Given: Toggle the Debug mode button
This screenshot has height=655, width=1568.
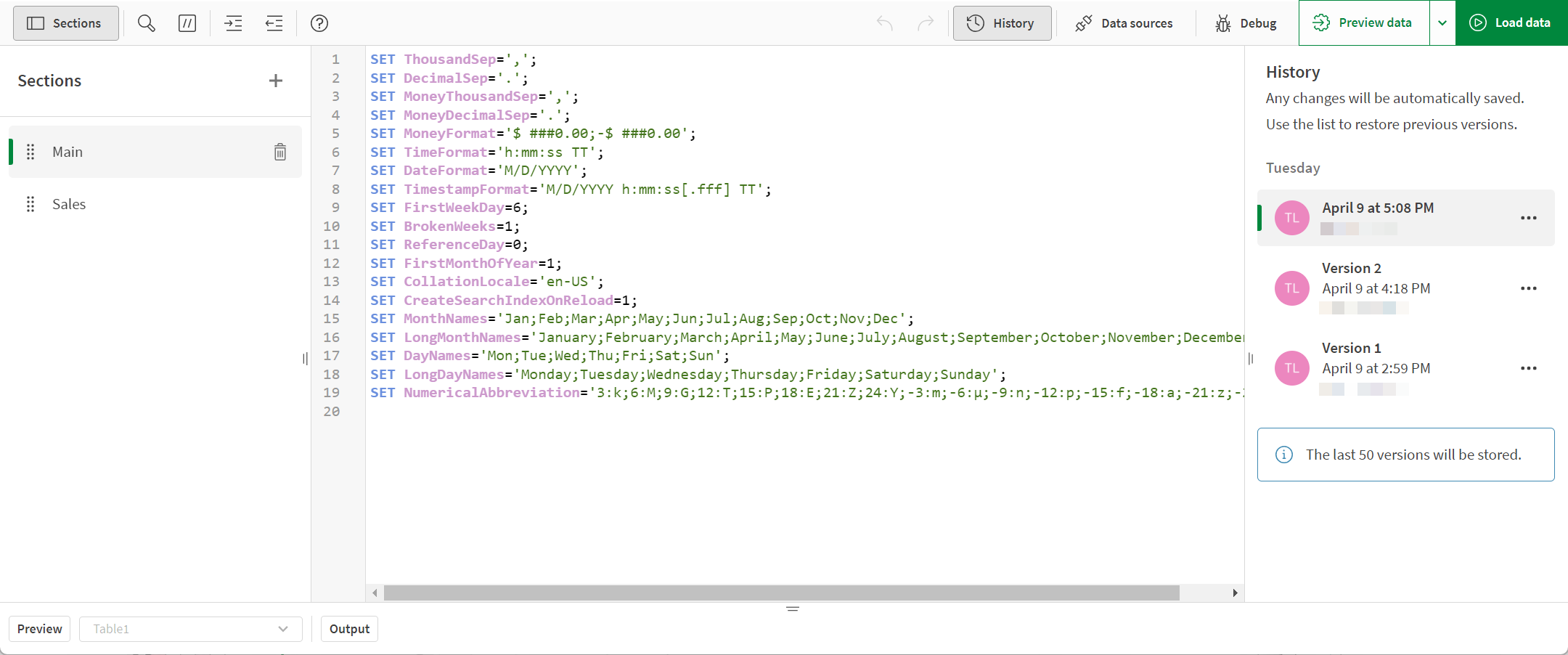Looking at the screenshot, I should (1246, 23).
